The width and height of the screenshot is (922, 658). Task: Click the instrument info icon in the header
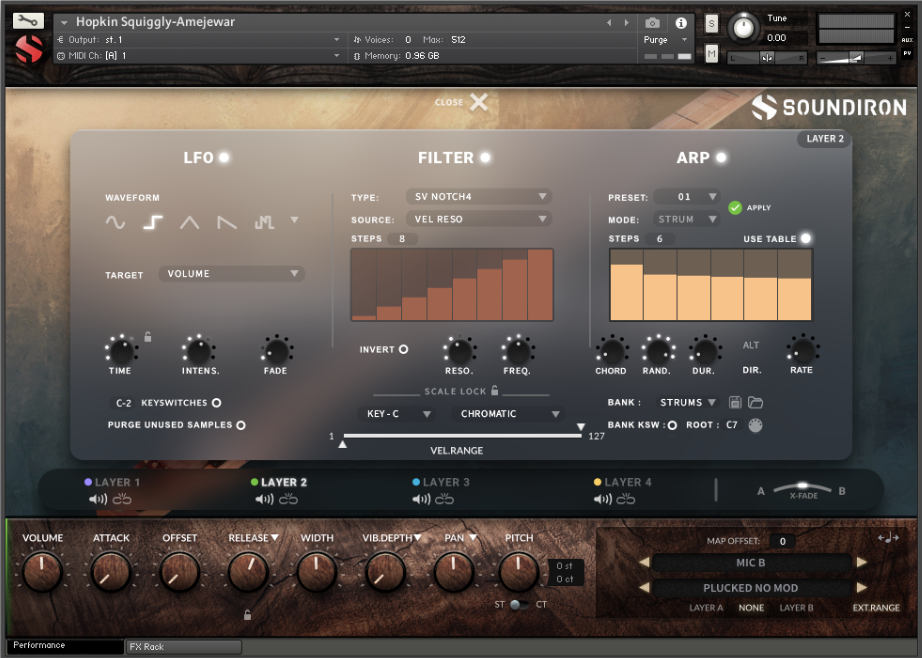[681, 23]
